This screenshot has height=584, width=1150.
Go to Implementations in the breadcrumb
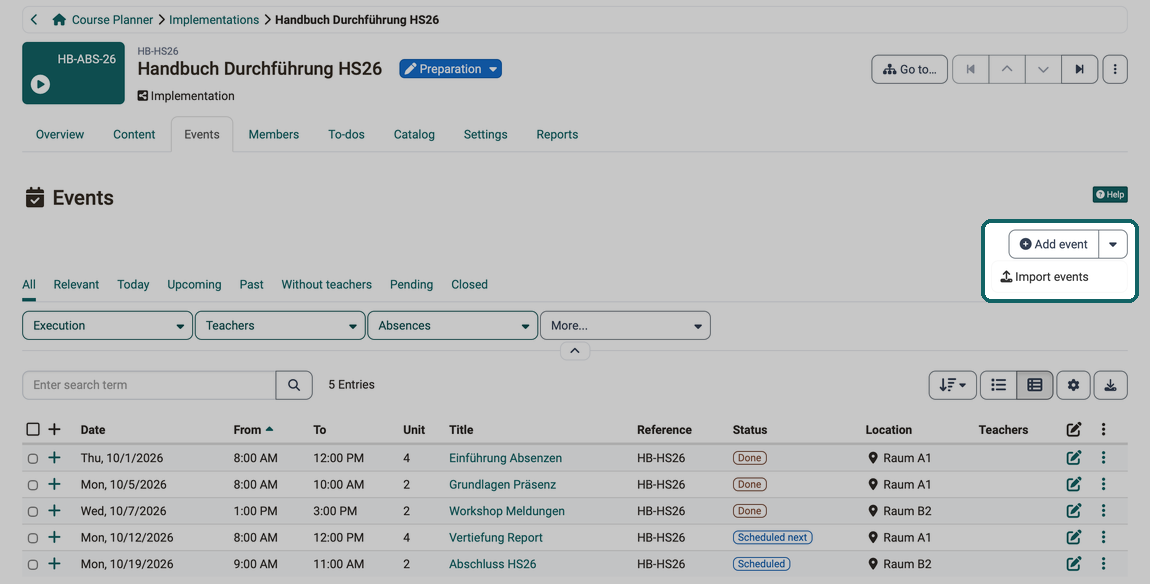[x=214, y=20]
